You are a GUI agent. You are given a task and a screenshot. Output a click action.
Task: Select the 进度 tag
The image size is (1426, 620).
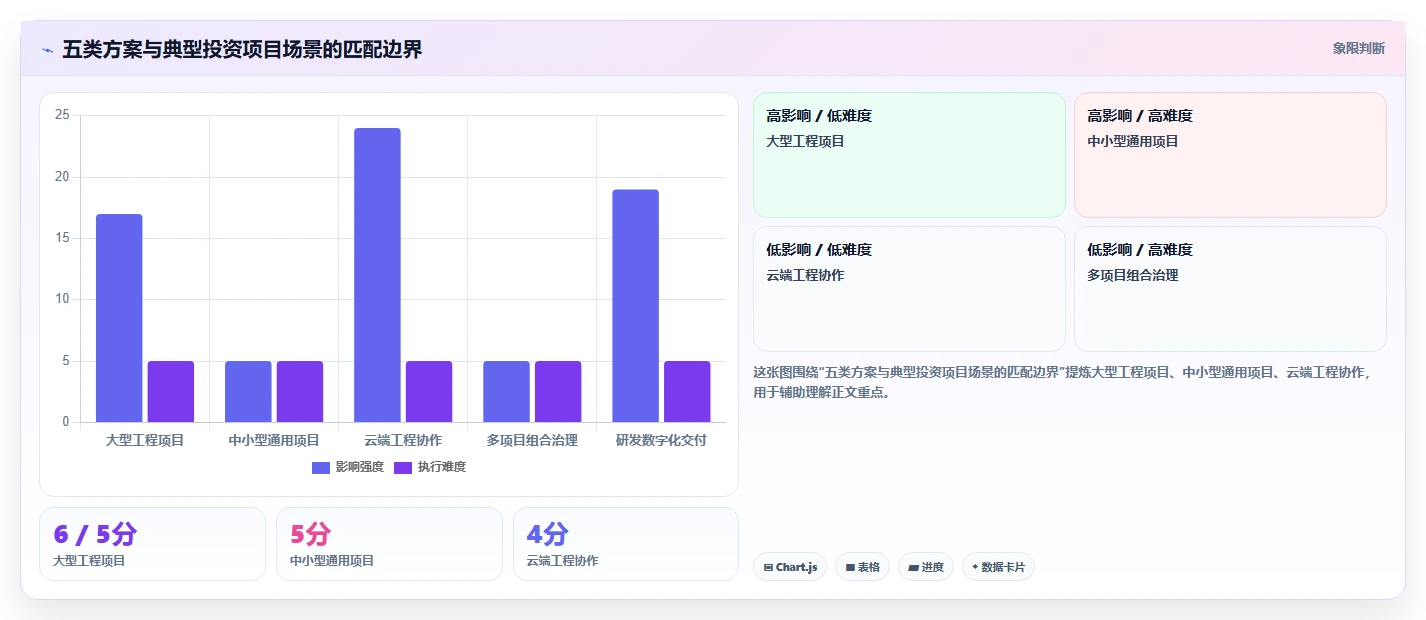point(926,567)
